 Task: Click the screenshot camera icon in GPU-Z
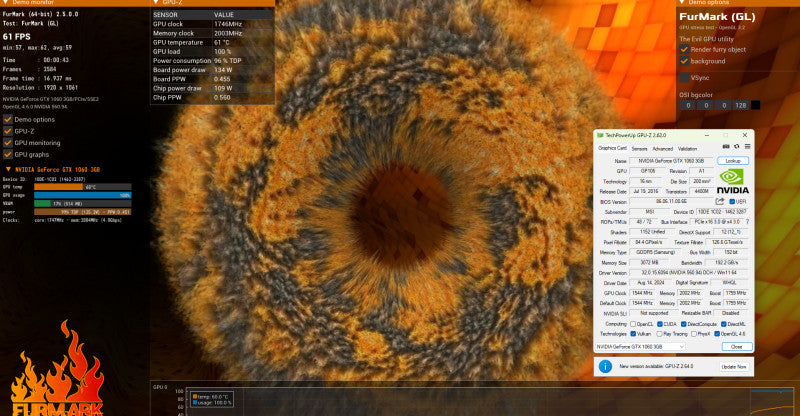point(726,146)
